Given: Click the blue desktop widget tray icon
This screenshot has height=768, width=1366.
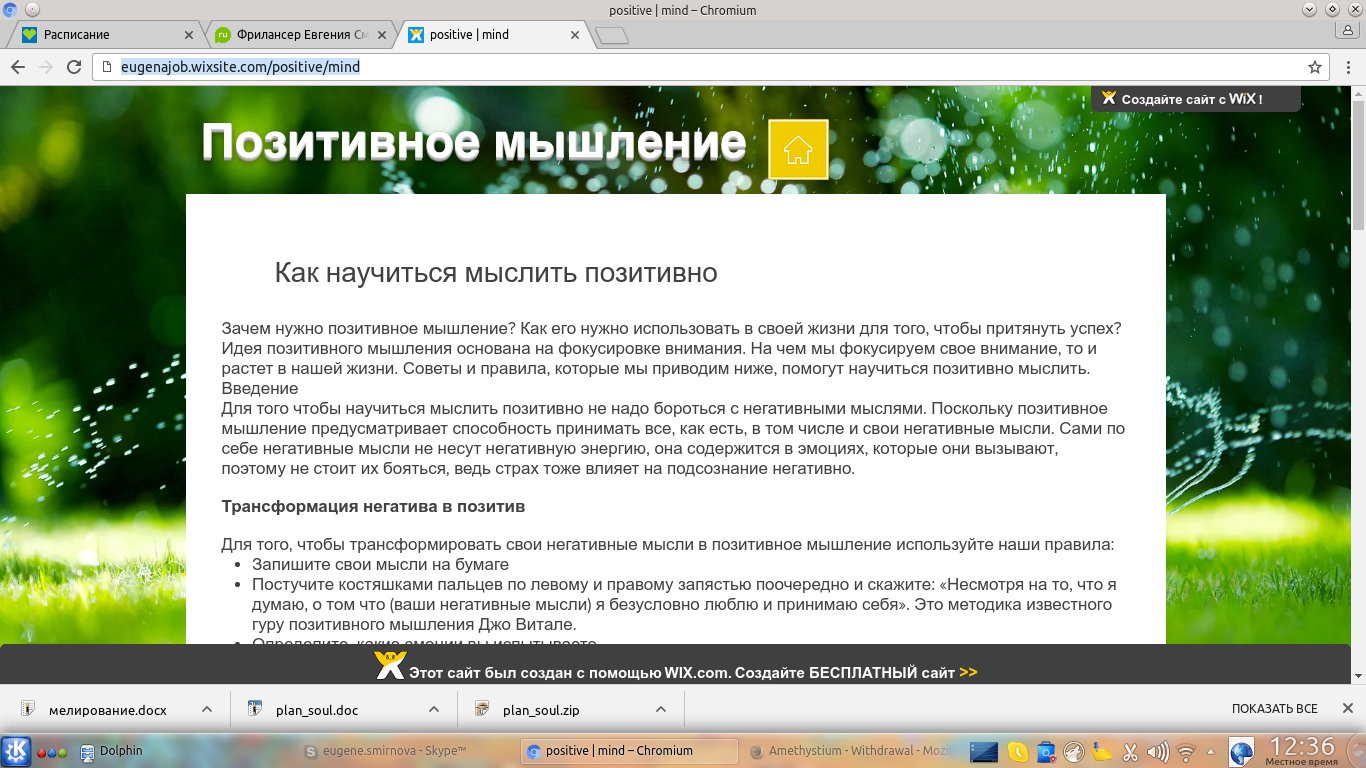Looking at the screenshot, I should (x=984, y=751).
